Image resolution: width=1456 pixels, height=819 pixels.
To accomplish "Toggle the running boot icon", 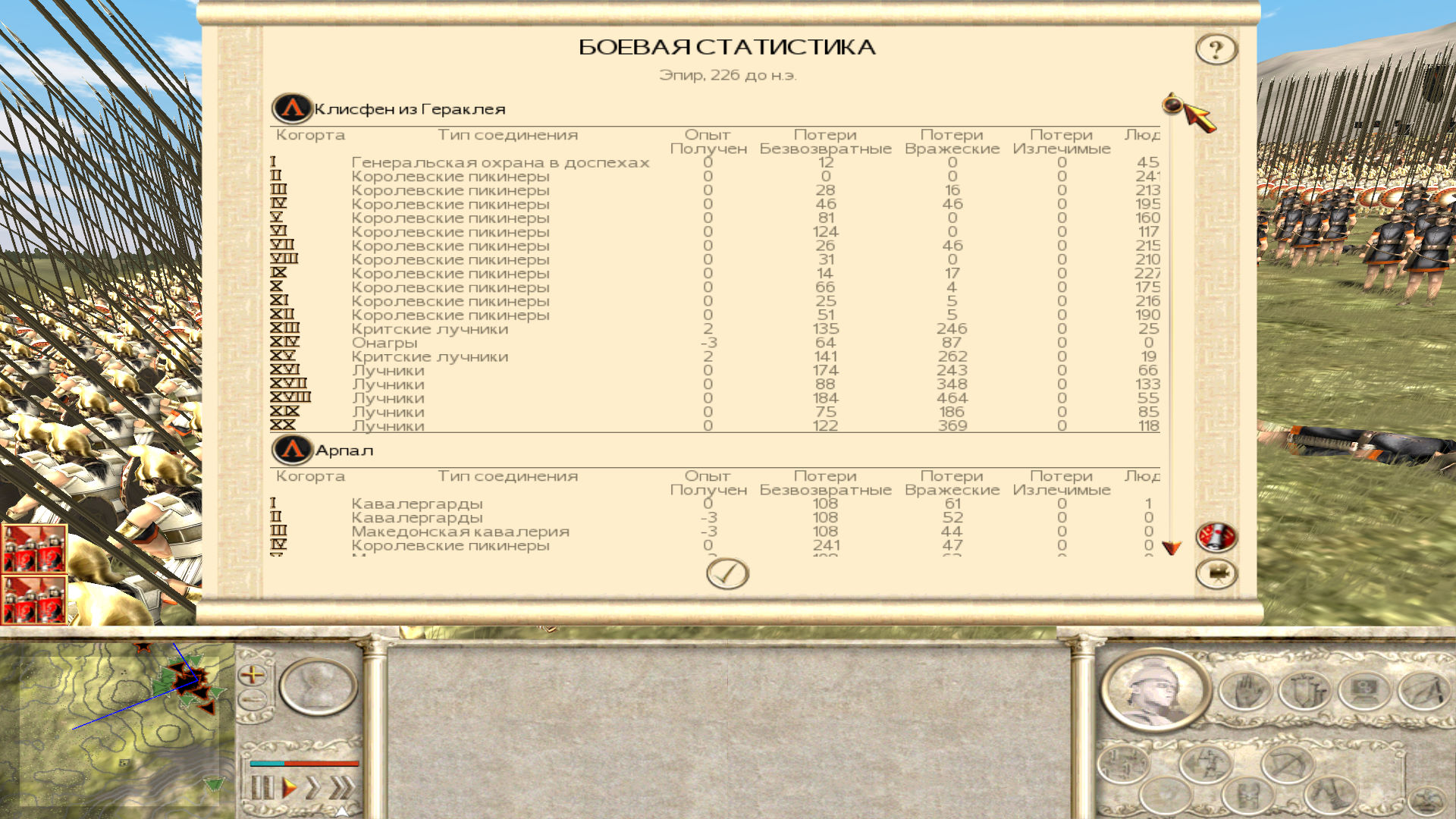I will (x=1332, y=795).
